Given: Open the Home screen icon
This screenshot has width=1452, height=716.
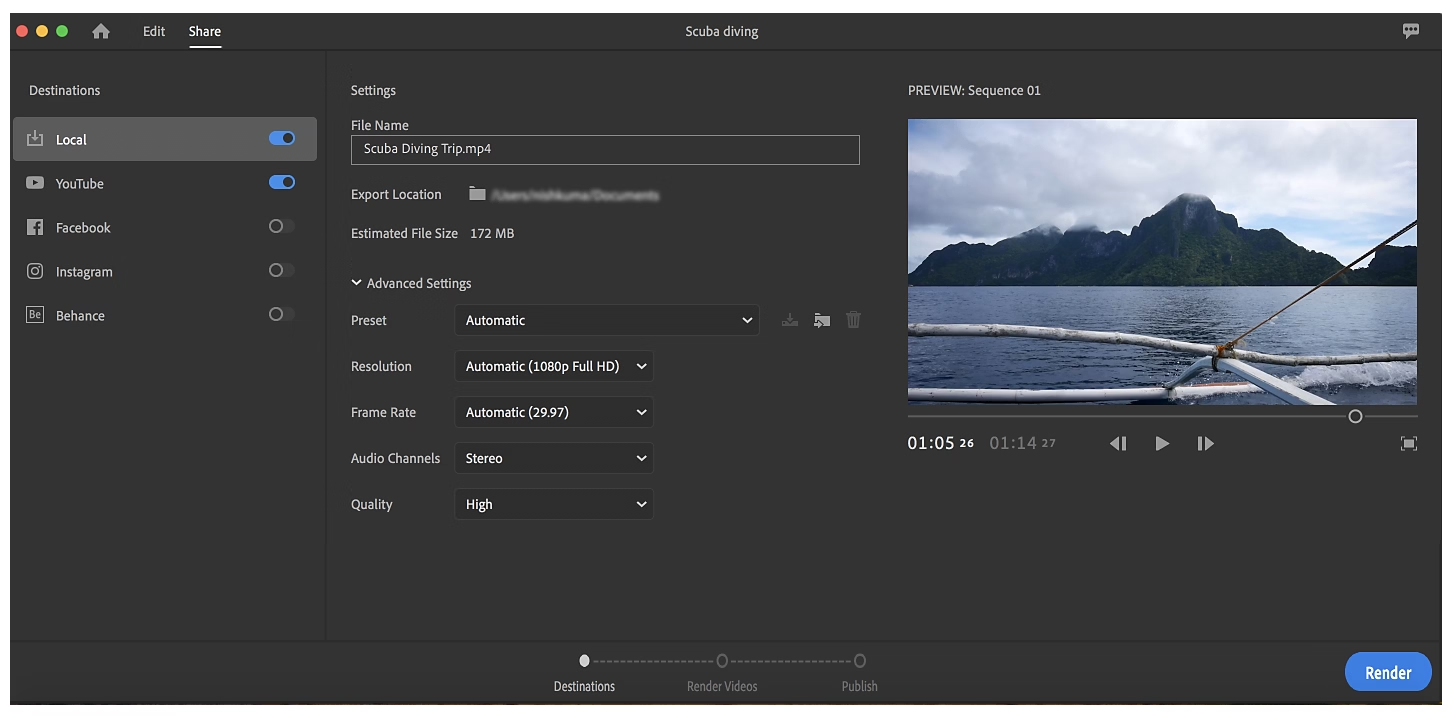Looking at the screenshot, I should [100, 31].
